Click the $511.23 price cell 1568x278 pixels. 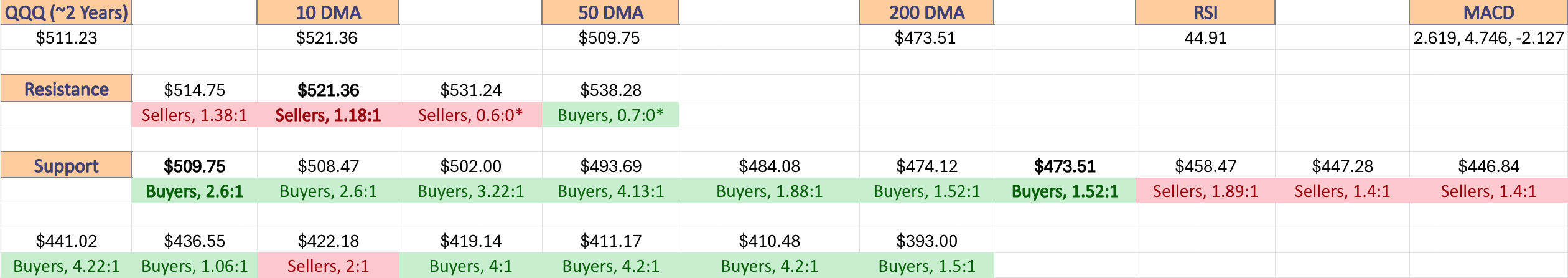pyautogui.click(x=66, y=37)
